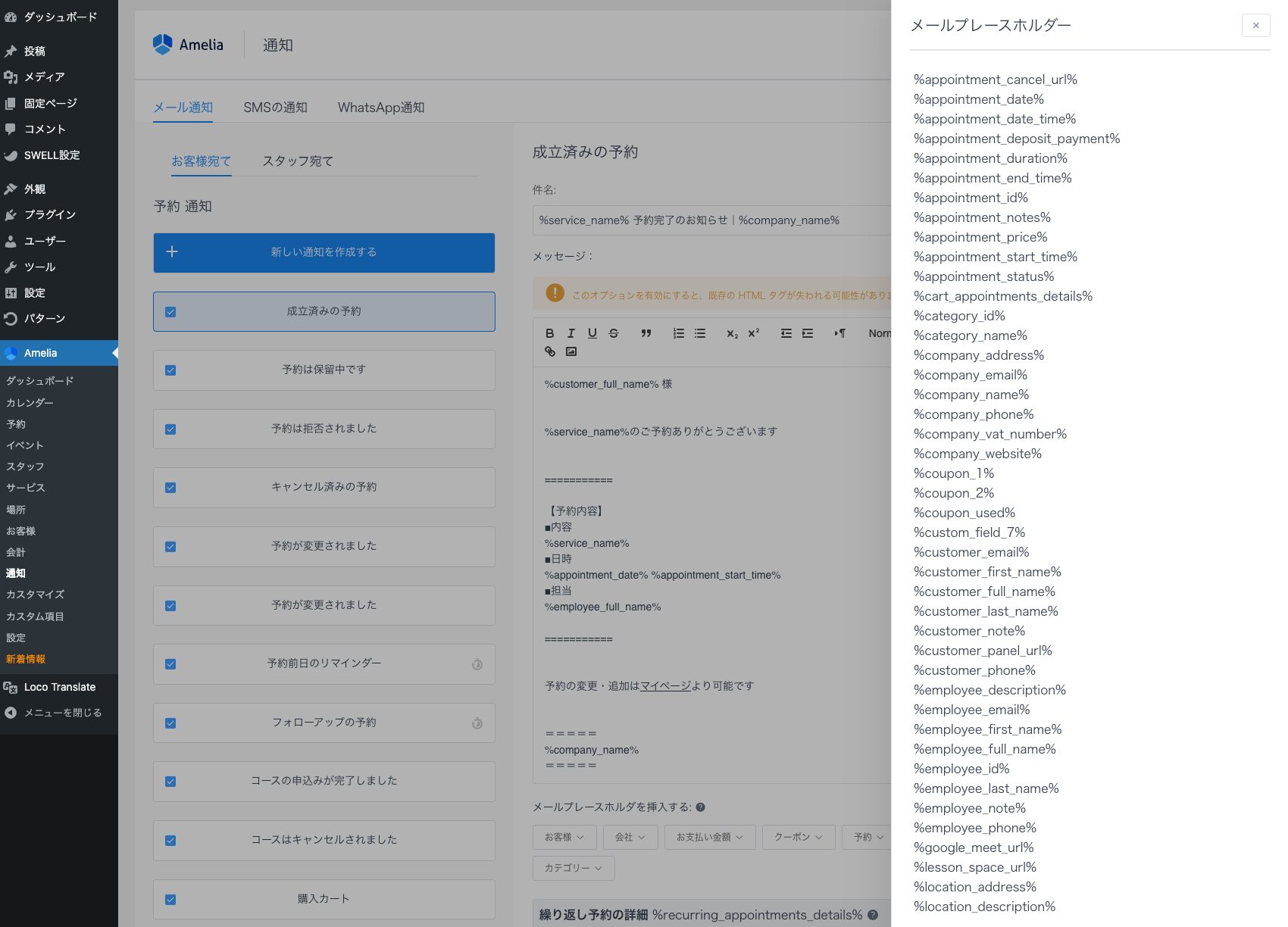Screen dimensions: 1288x927
Task: Click the Bold formatting icon
Action: (x=550, y=333)
